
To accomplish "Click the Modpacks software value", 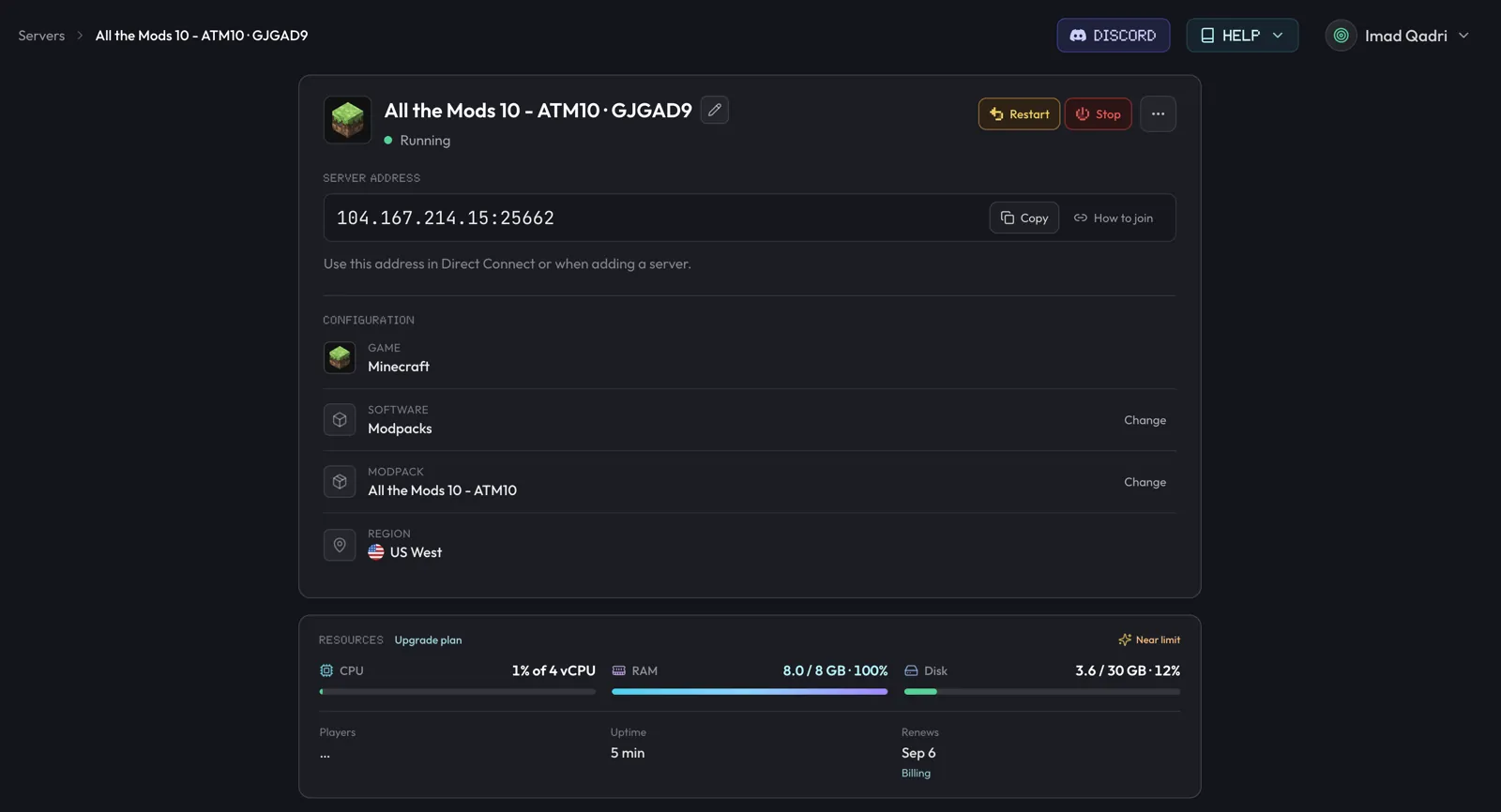I will click(x=400, y=429).
